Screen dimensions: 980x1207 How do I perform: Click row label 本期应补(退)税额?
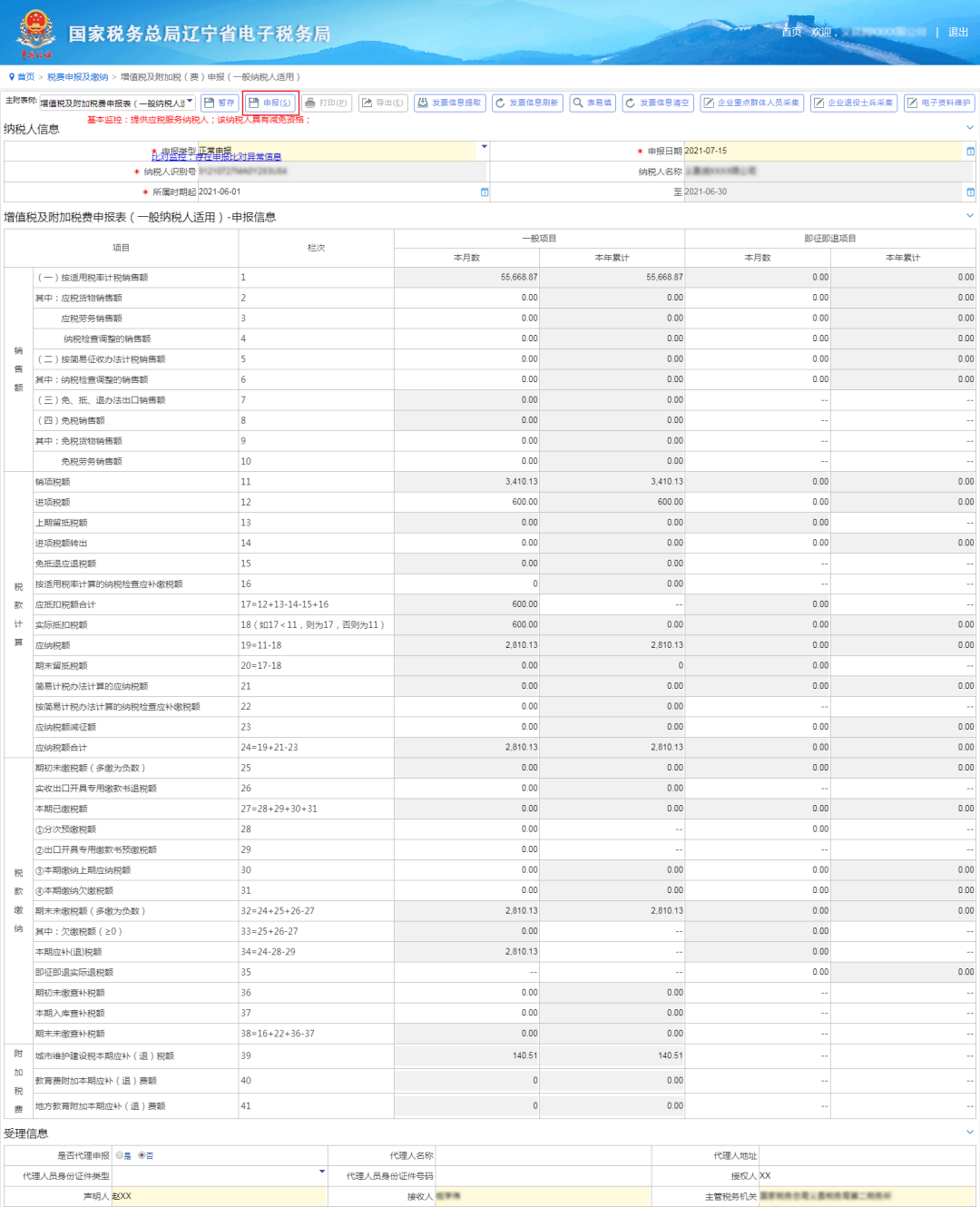(68, 952)
